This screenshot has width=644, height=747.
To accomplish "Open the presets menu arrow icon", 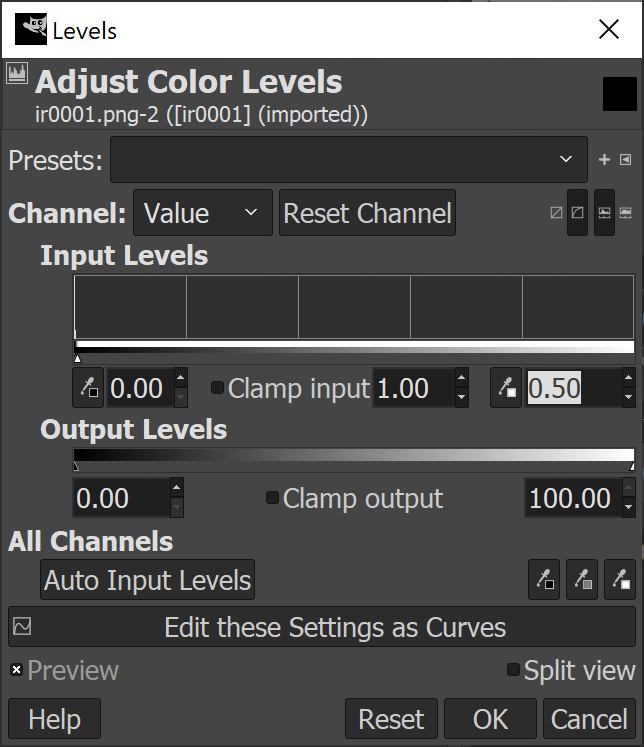I will [x=625, y=160].
